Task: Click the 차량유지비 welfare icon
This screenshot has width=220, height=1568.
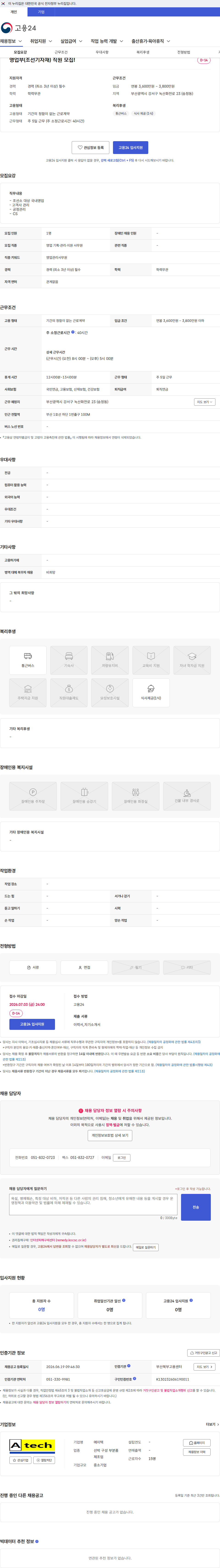Action: (x=110, y=660)
